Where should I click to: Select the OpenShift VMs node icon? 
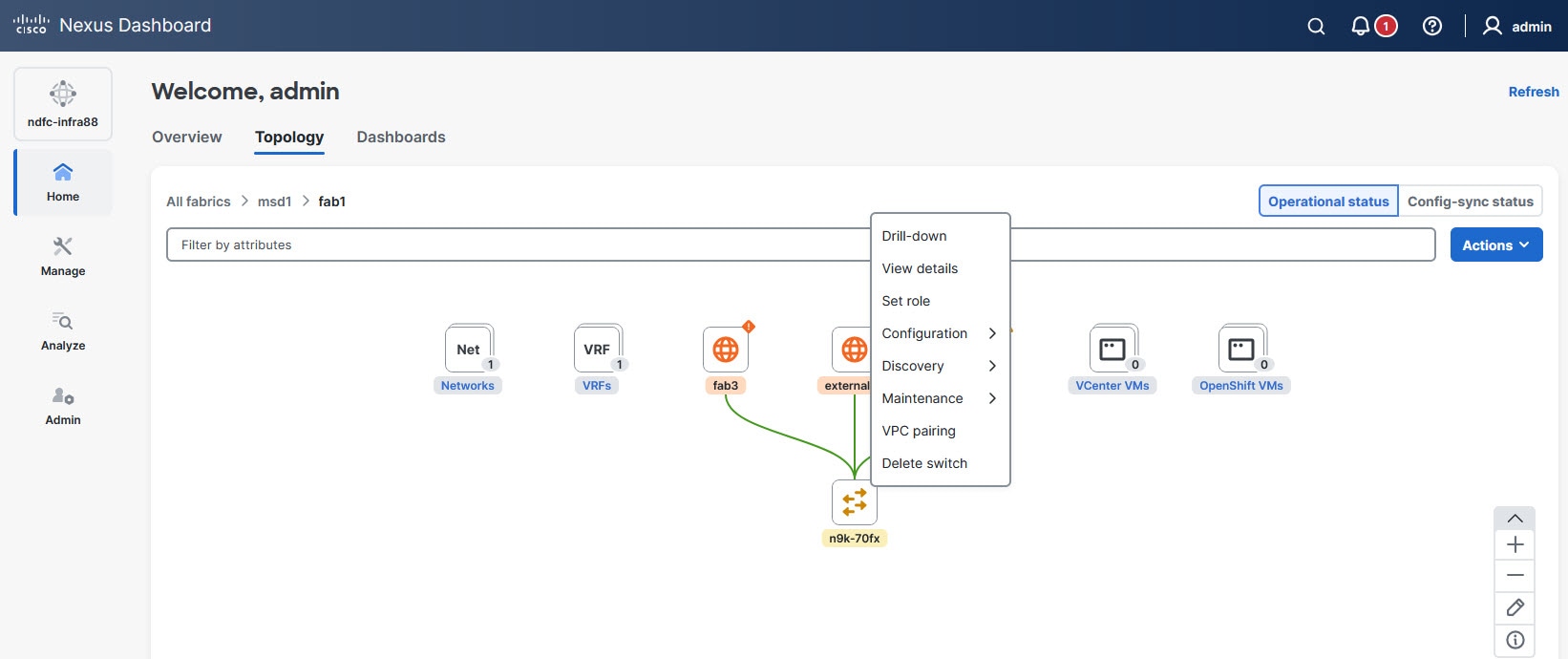click(1242, 349)
